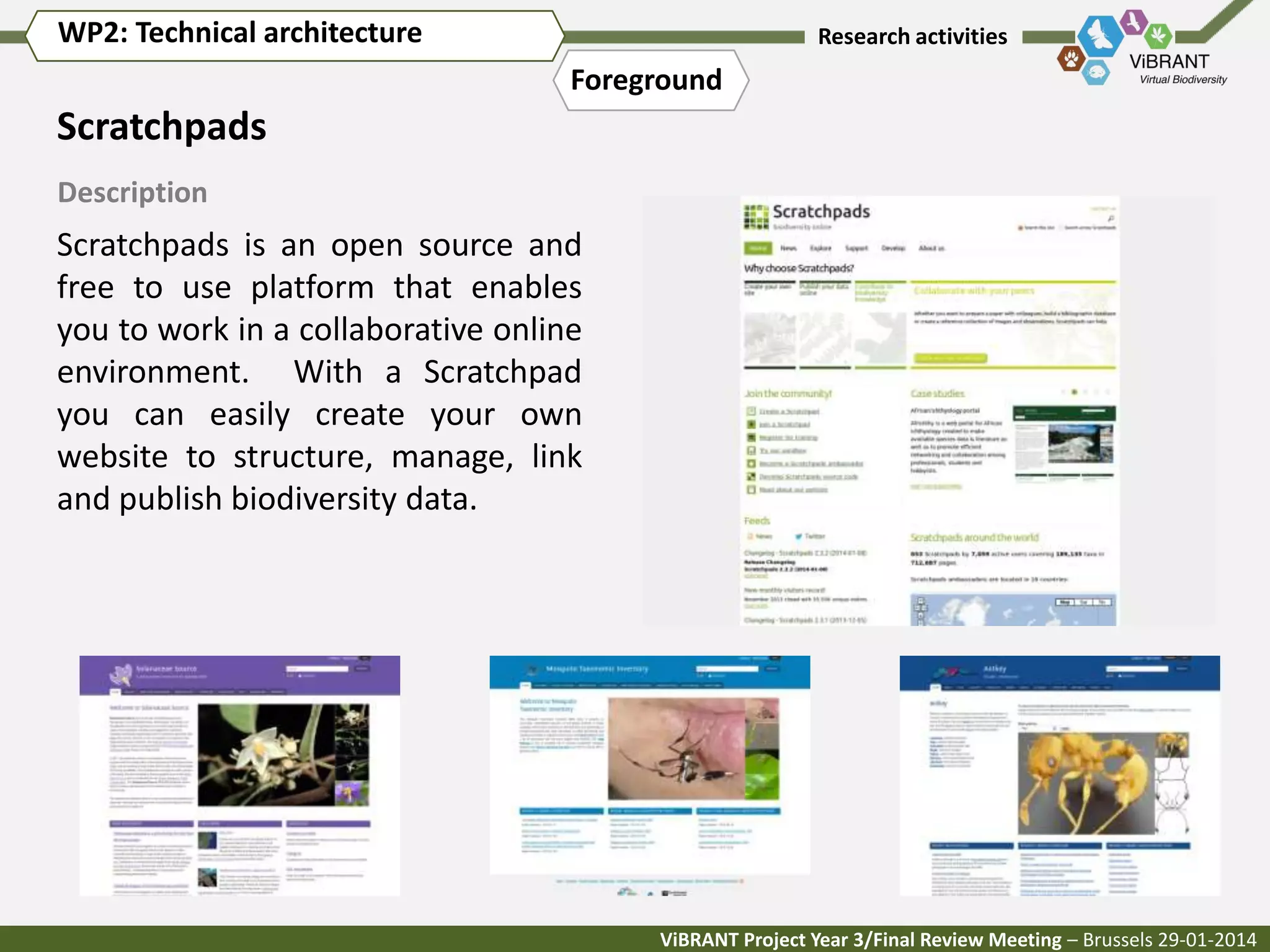The width and height of the screenshot is (1270, 952).
Task: Click the Twitter feed tab in screenshot
Action: click(x=810, y=536)
